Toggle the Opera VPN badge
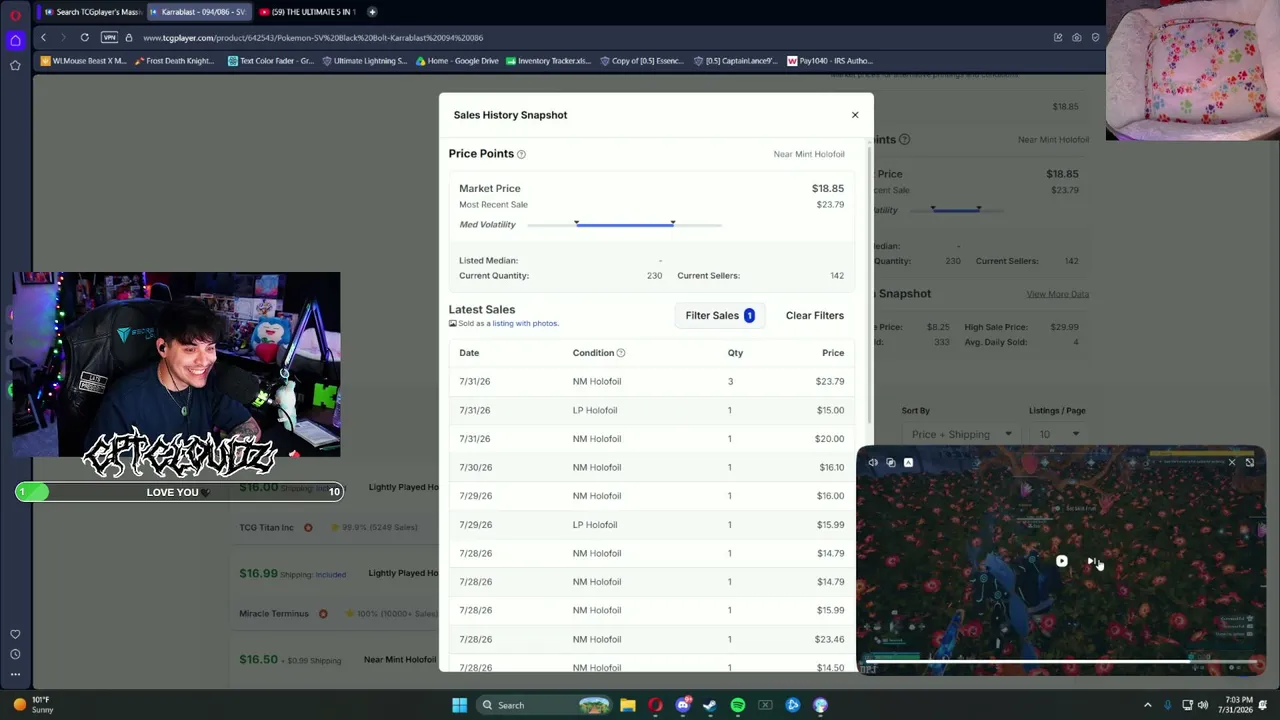1280x720 pixels. click(109, 38)
